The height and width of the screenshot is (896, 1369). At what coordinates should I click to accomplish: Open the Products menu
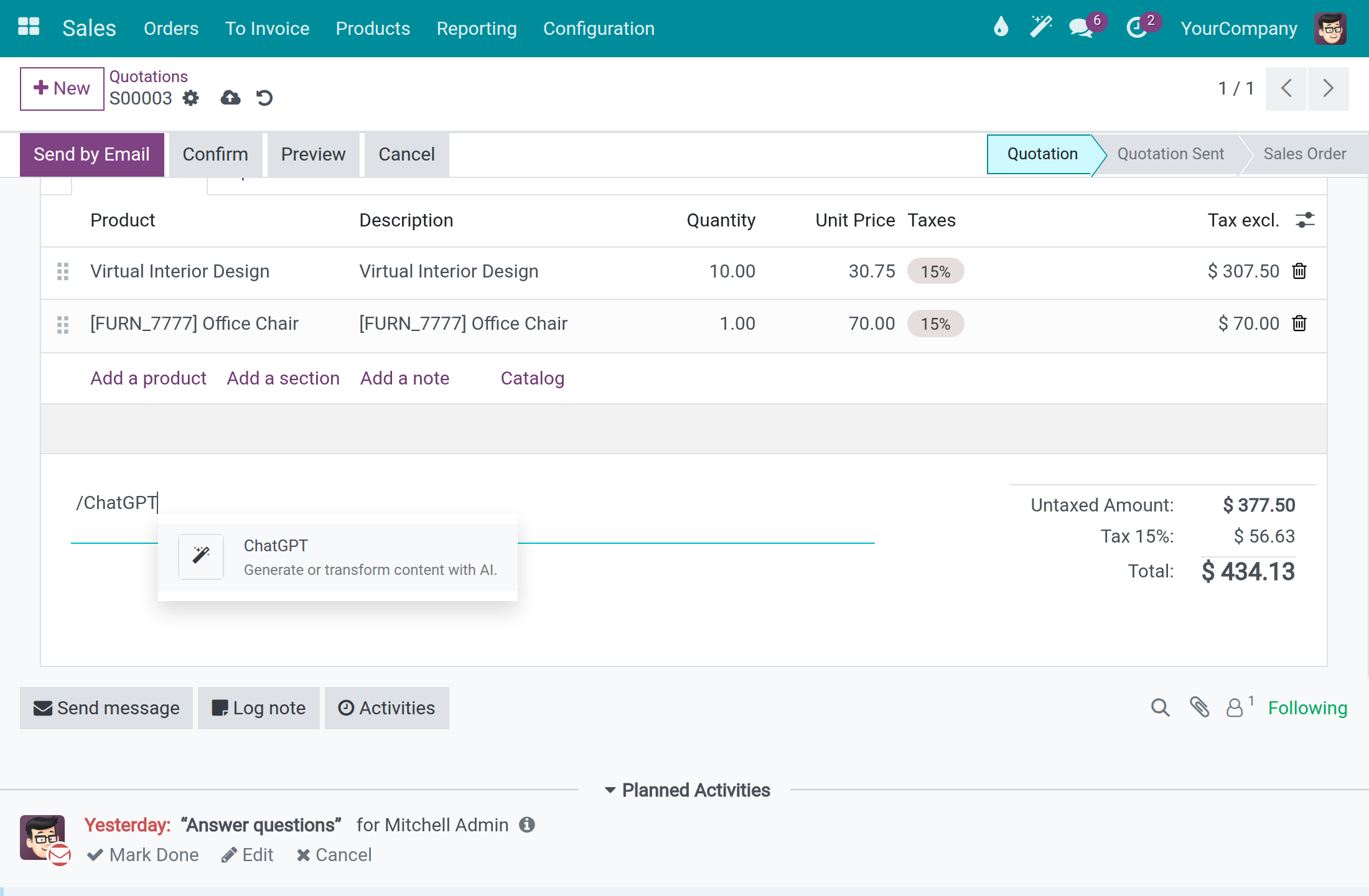coord(373,29)
